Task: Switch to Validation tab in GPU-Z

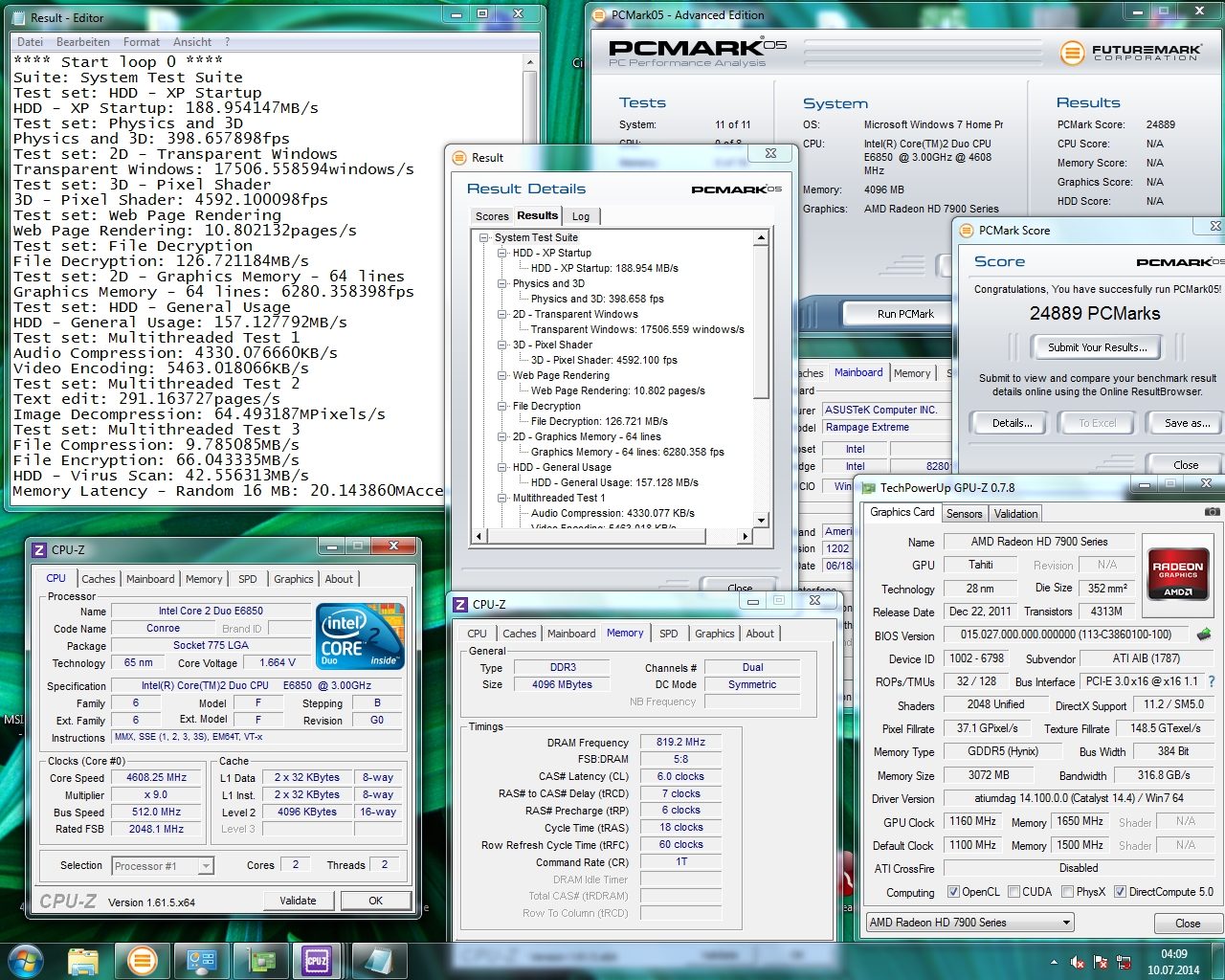Action: [x=1015, y=514]
